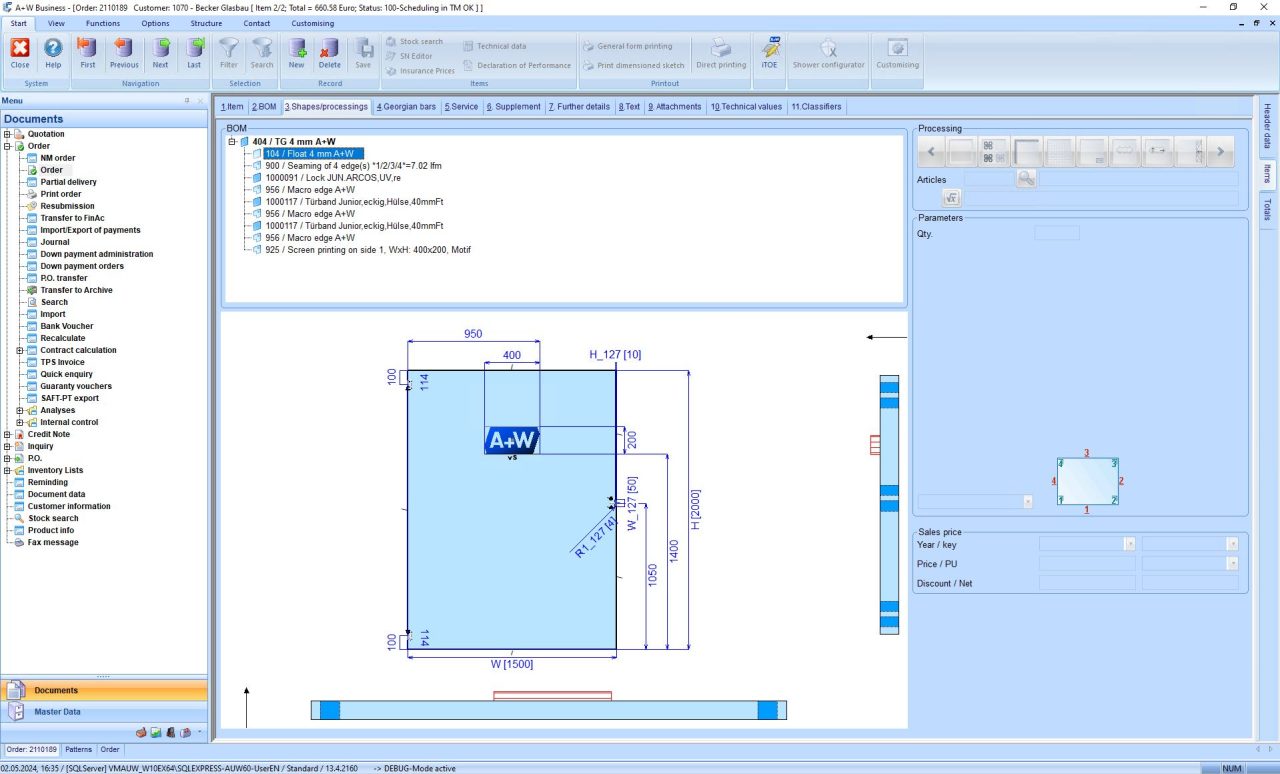The width and height of the screenshot is (1280, 774).
Task: Collapse the Order tree node
Action: [7, 146]
